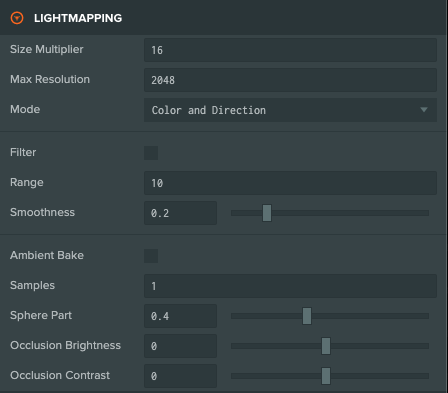
Task: Enable the Ambient Bake checkbox
Action: pyautogui.click(x=151, y=256)
